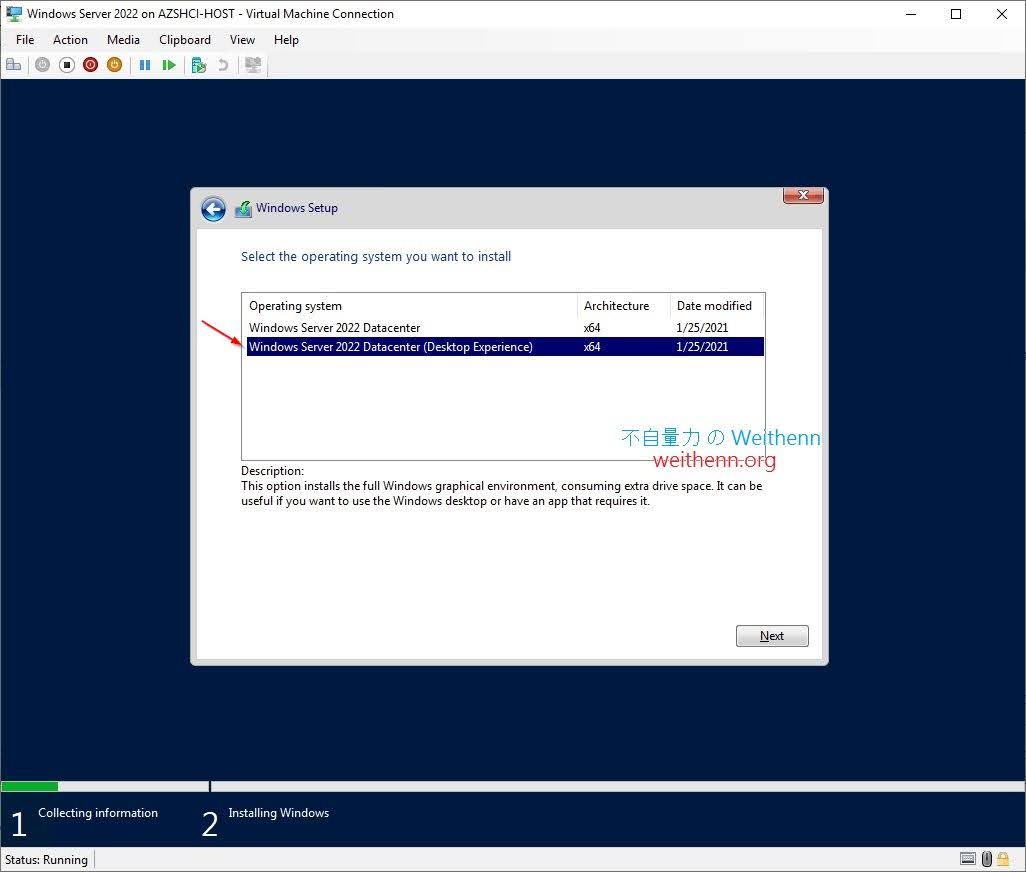Maximize the Virtual Machine Connection window
The width and height of the screenshot is (1026, 872).
[x=956, y=14]
